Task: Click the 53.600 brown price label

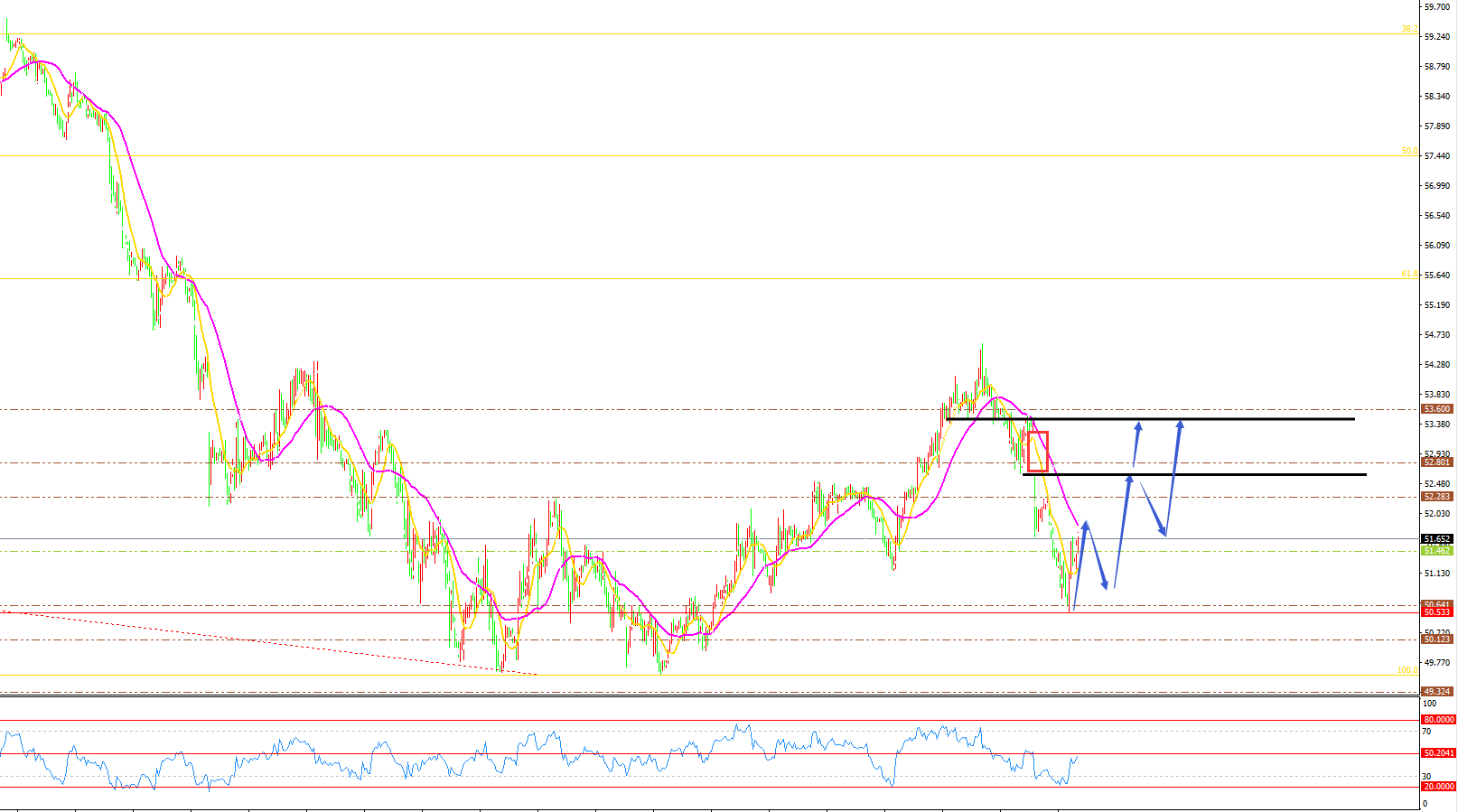Action: 1436,409
